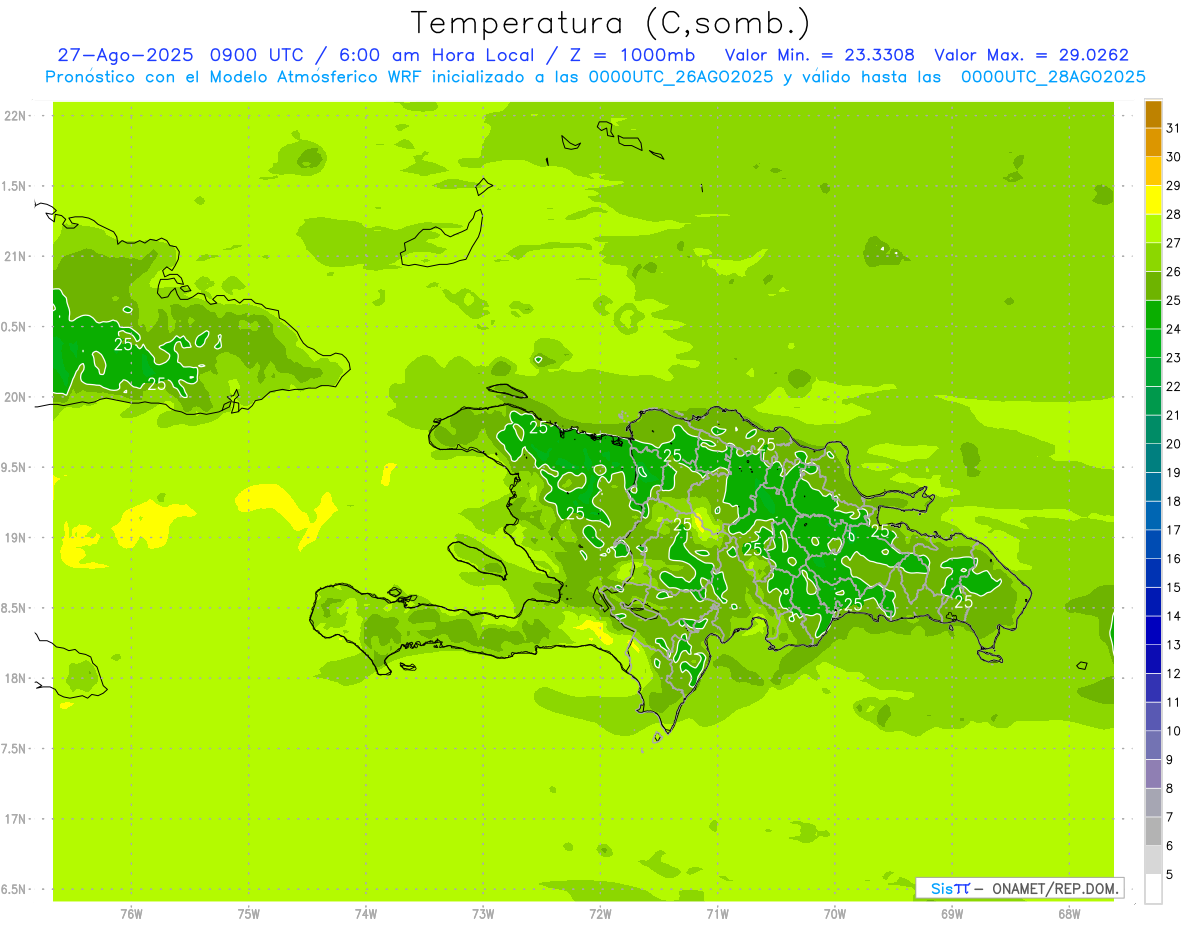Click the latitude axis label "17N"
The width and height of the screenshot is (1200, 927).
[x=14, y=820]
